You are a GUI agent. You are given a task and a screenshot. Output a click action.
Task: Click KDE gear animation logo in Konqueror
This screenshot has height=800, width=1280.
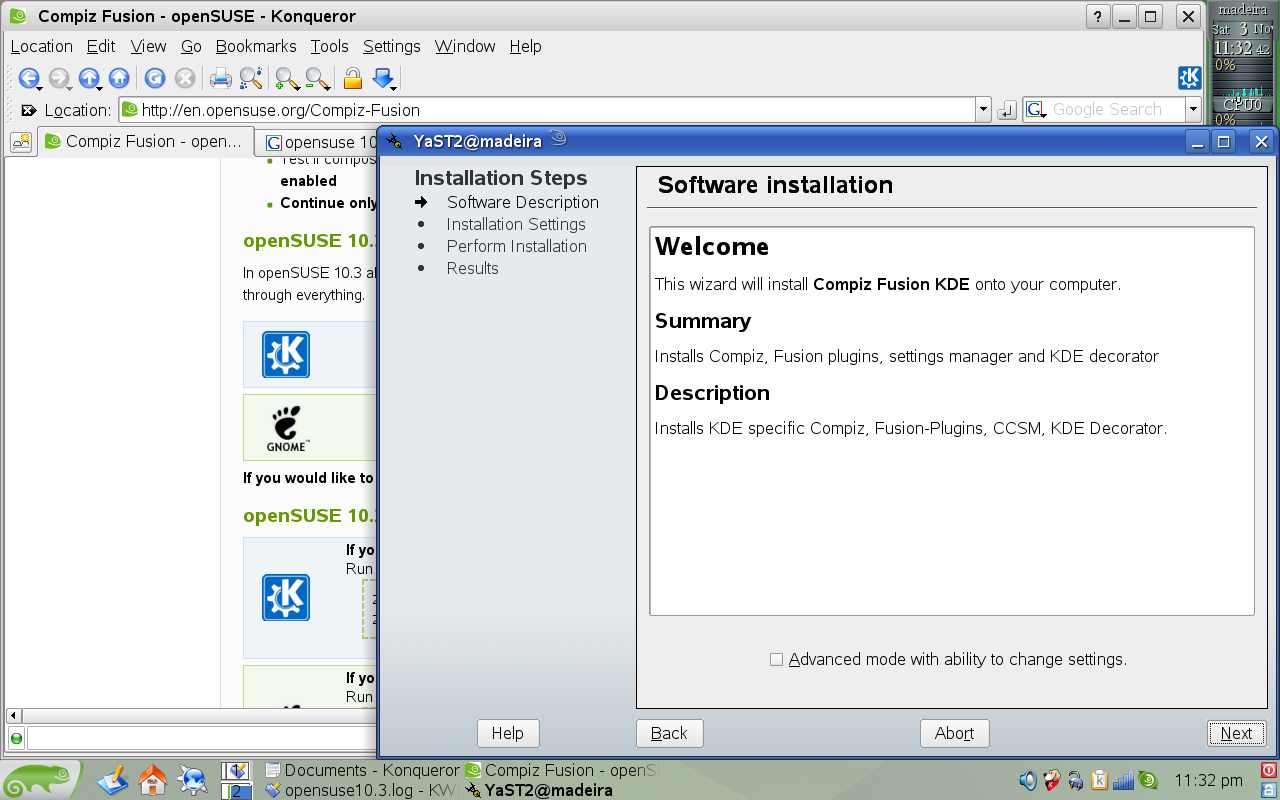(1190, 78)
